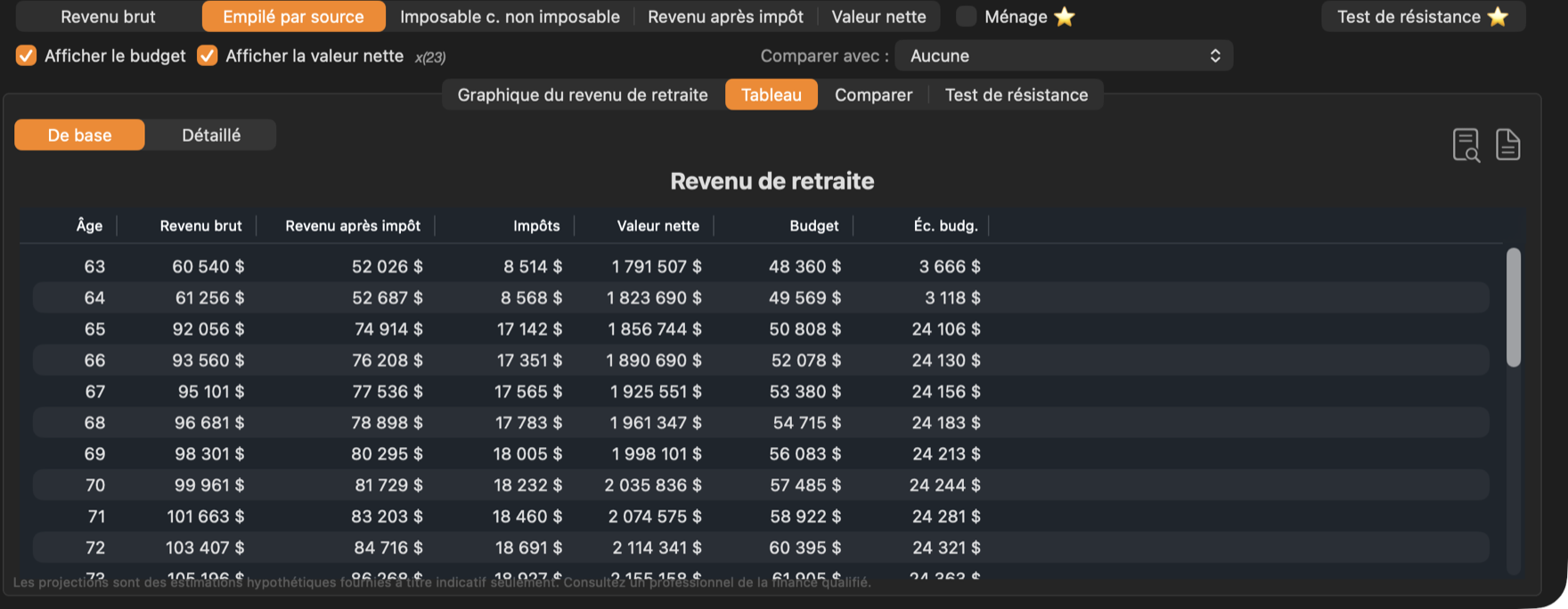Click taxes value 17 565 $
The height and width of the screenshot is (609, 1568).
point(528,391)
